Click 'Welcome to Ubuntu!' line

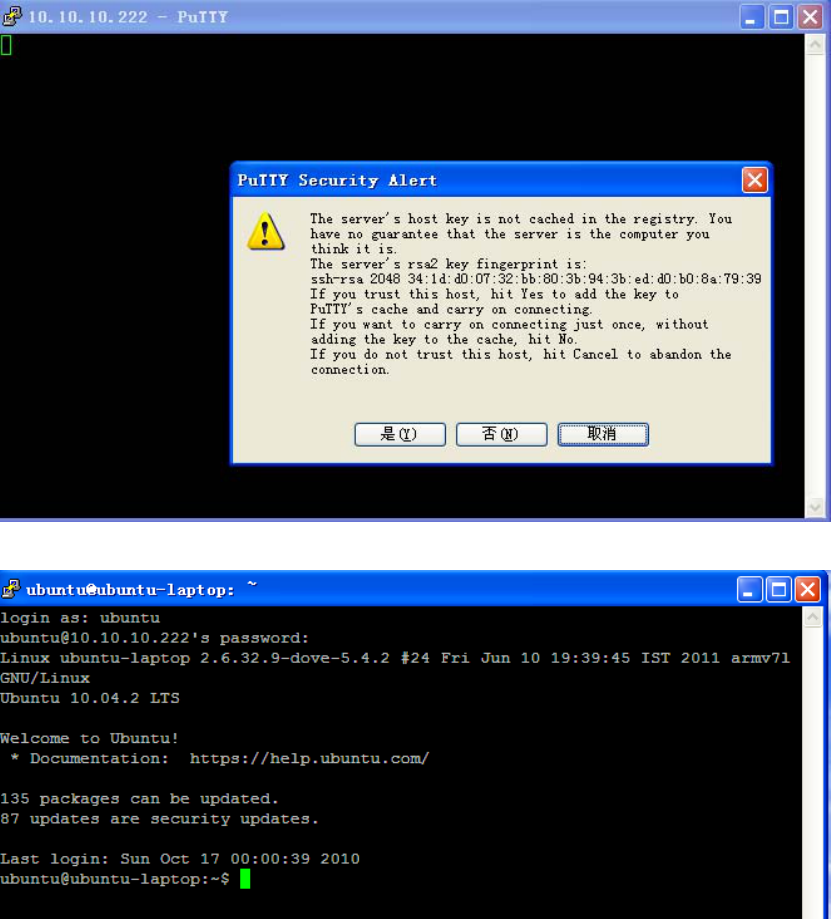coord(89,738)
